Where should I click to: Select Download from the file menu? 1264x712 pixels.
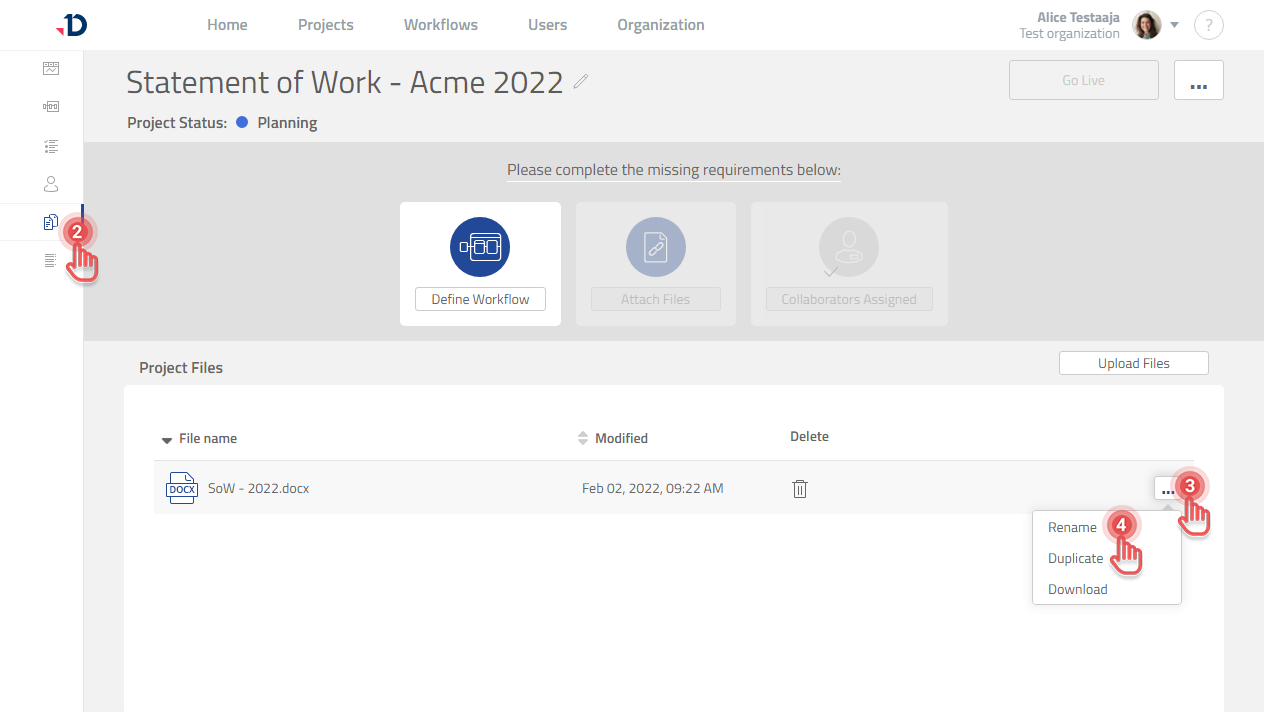tap(1077, 589)
